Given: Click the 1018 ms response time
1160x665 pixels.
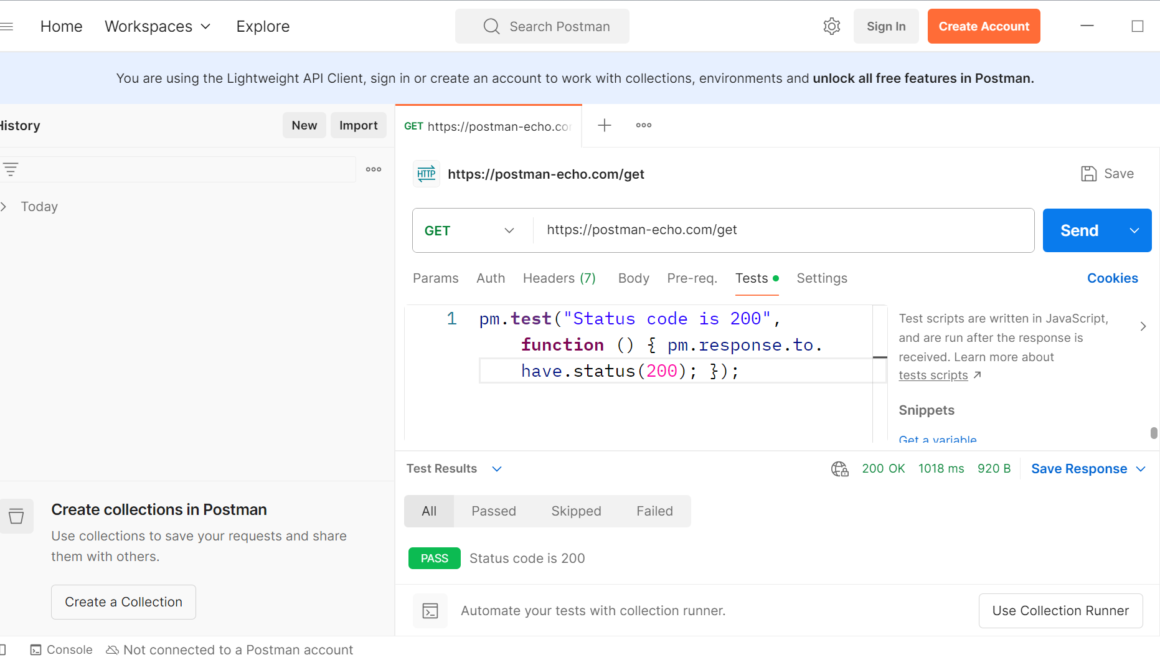Looking at the screenshot, I should point(941,469).
